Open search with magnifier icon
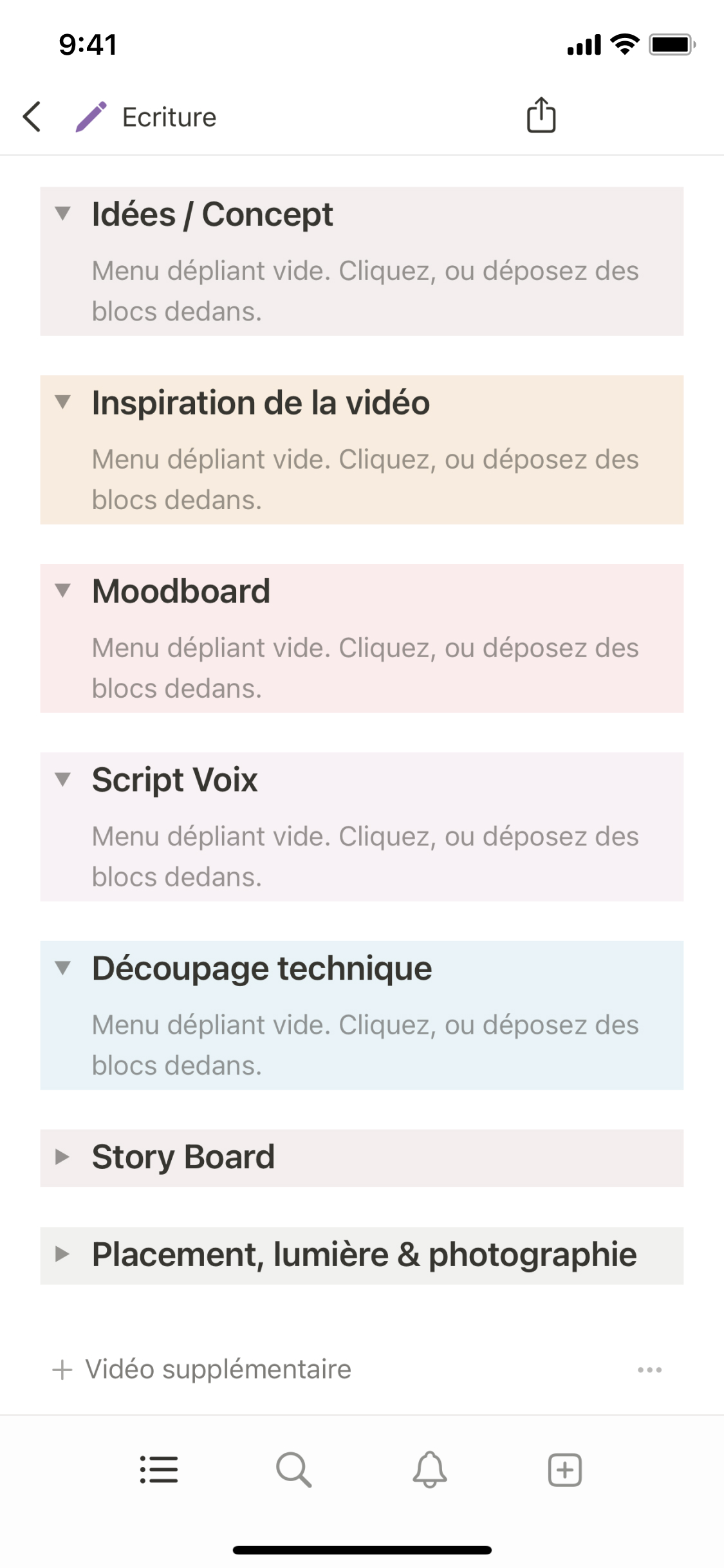 click(293, 1470)
